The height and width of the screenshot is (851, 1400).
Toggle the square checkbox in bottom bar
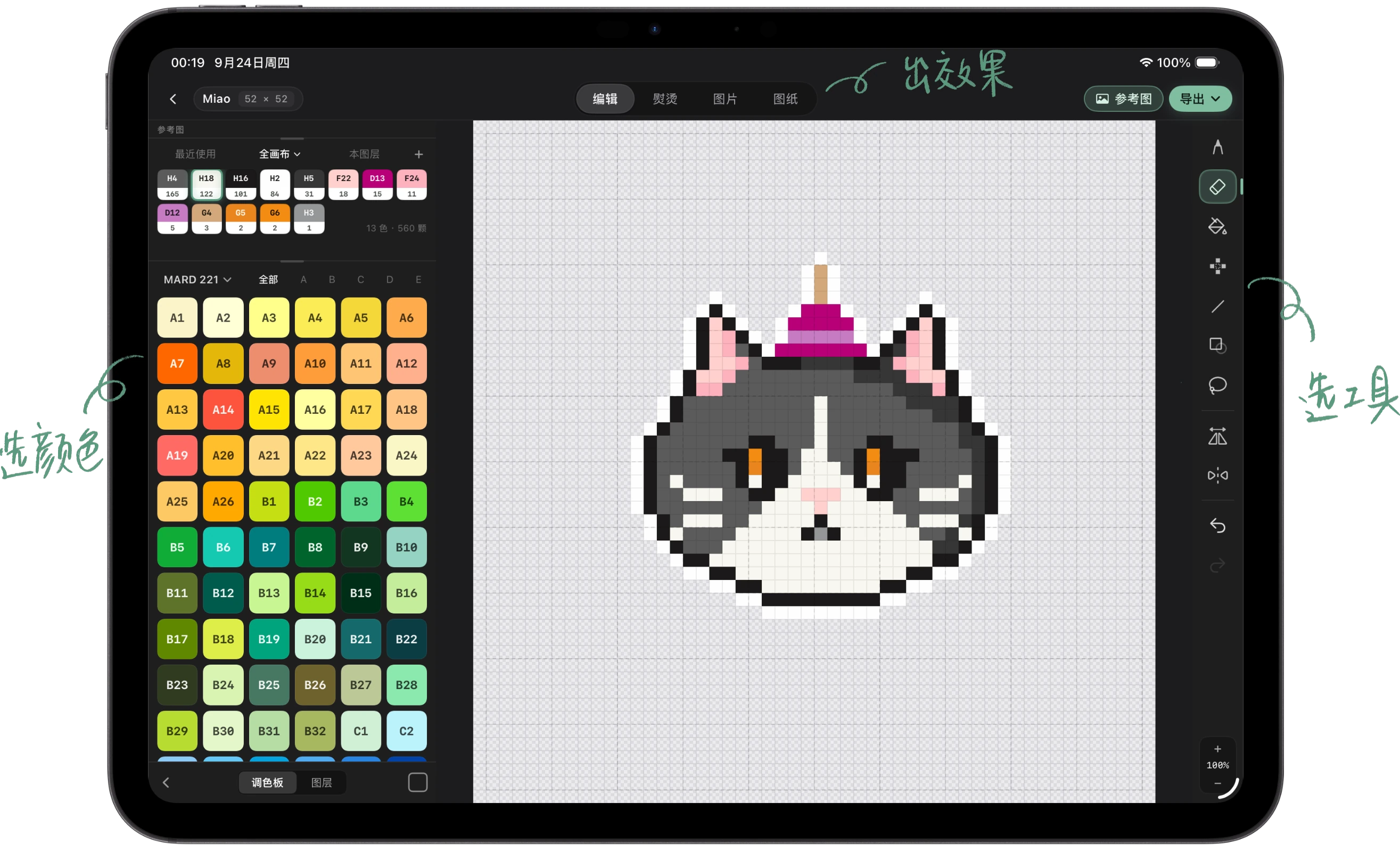pos(418,783)
